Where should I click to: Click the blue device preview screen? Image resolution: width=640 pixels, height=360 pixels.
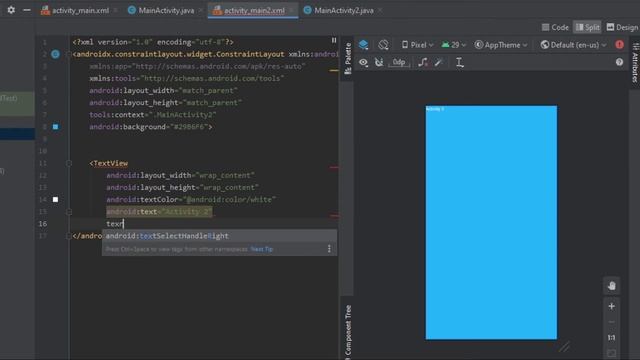[x=491, y=222]
